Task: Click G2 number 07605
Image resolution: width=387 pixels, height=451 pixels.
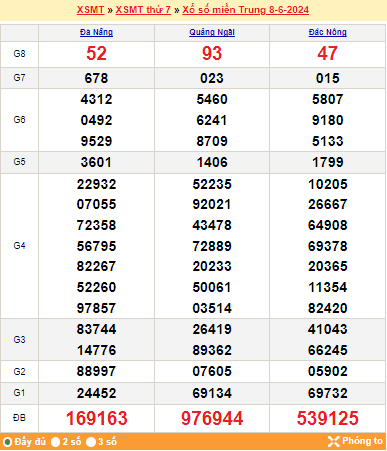Action: coord(212,371)
